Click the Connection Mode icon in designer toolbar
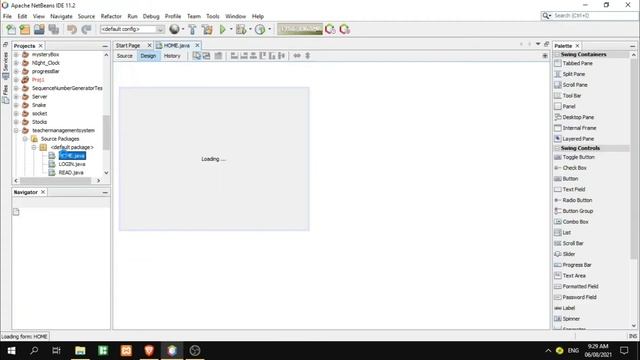The image size is (640, 360). coord(207,56)
